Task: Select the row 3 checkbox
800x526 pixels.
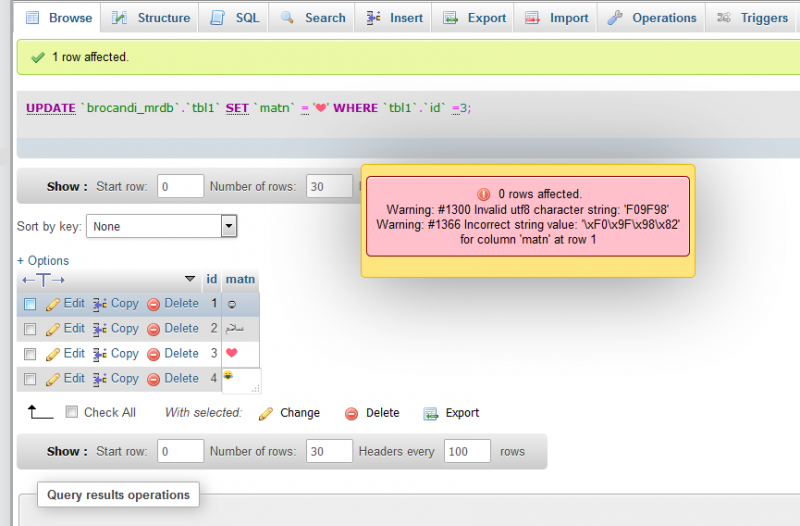Action: tap(30, 354)
